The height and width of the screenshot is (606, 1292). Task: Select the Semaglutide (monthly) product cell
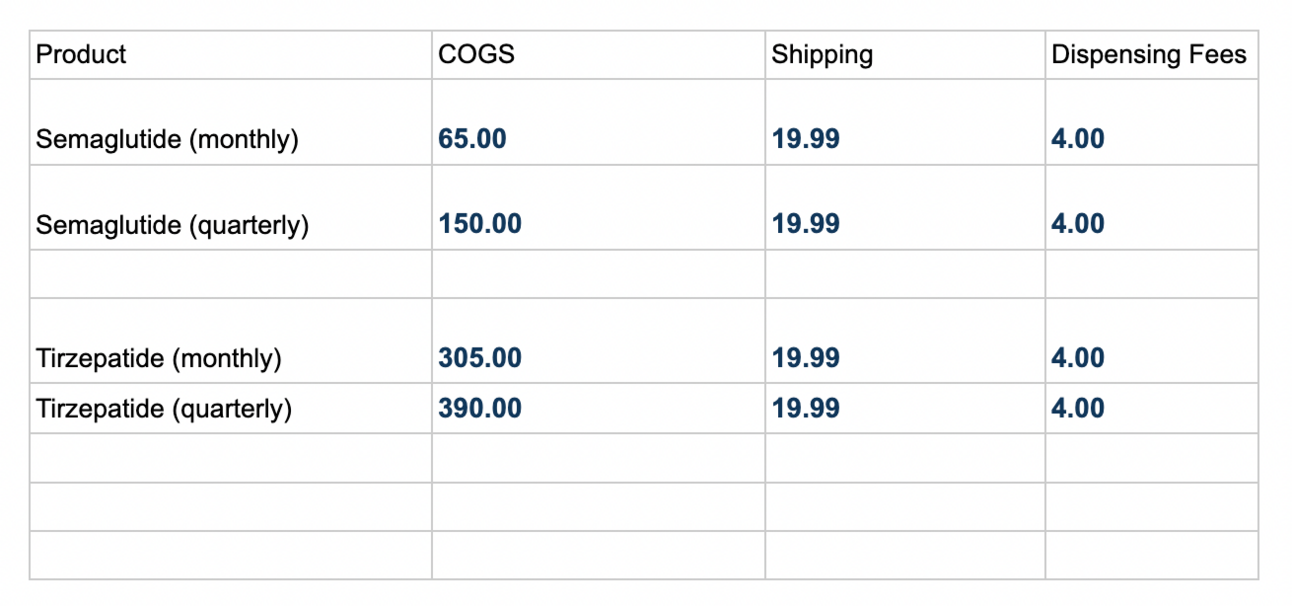click(x=167, y=139)
